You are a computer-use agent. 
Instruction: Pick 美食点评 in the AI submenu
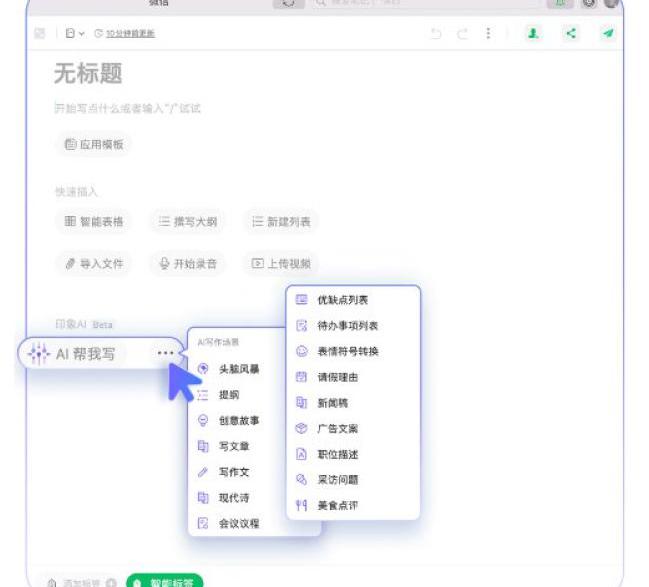click(337, 505)
